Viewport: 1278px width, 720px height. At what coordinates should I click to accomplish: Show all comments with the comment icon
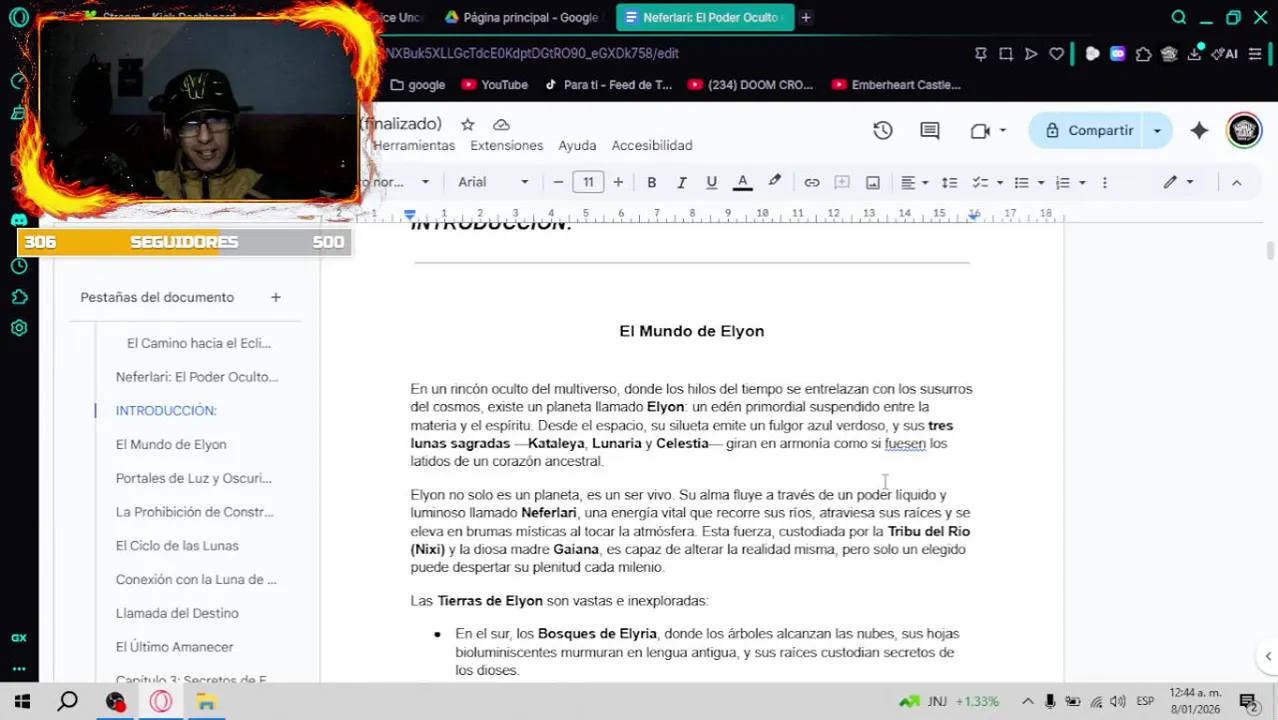click(930, 130)
